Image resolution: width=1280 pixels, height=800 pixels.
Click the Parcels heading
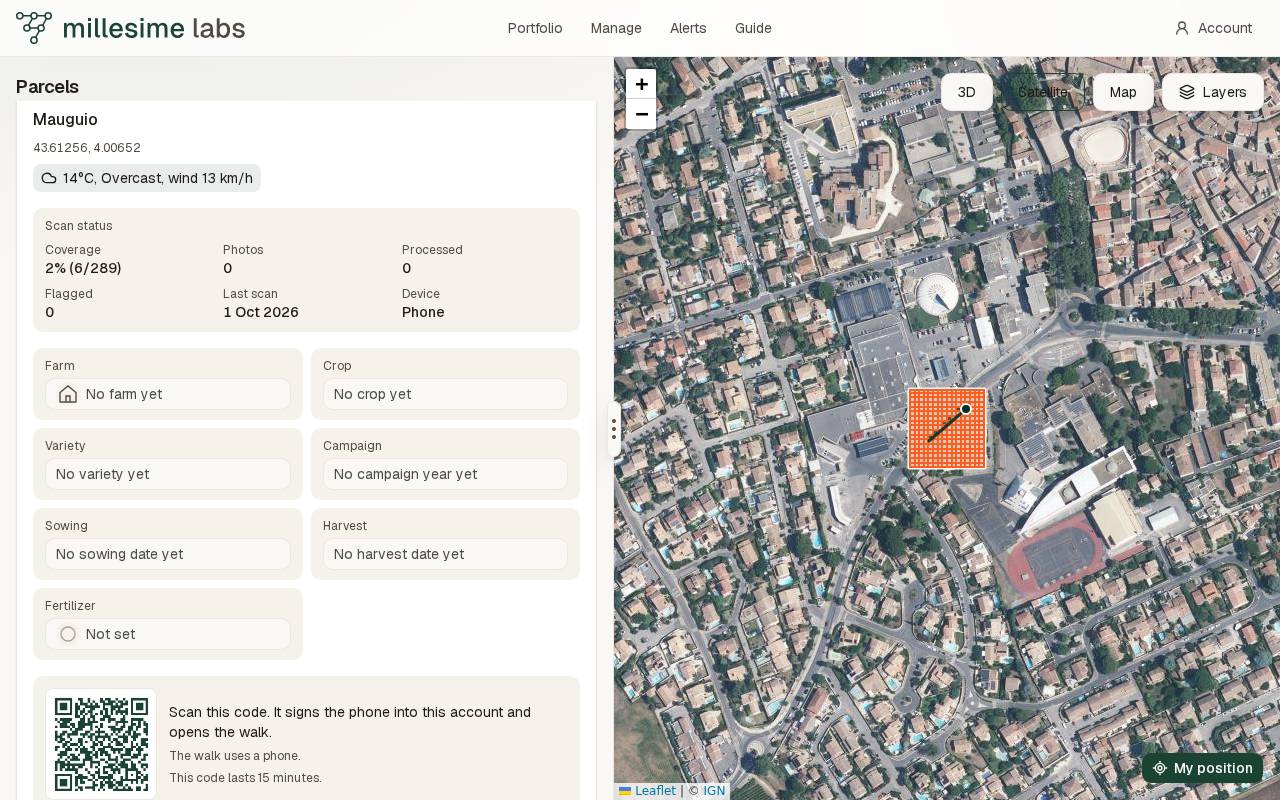(47, 87)
